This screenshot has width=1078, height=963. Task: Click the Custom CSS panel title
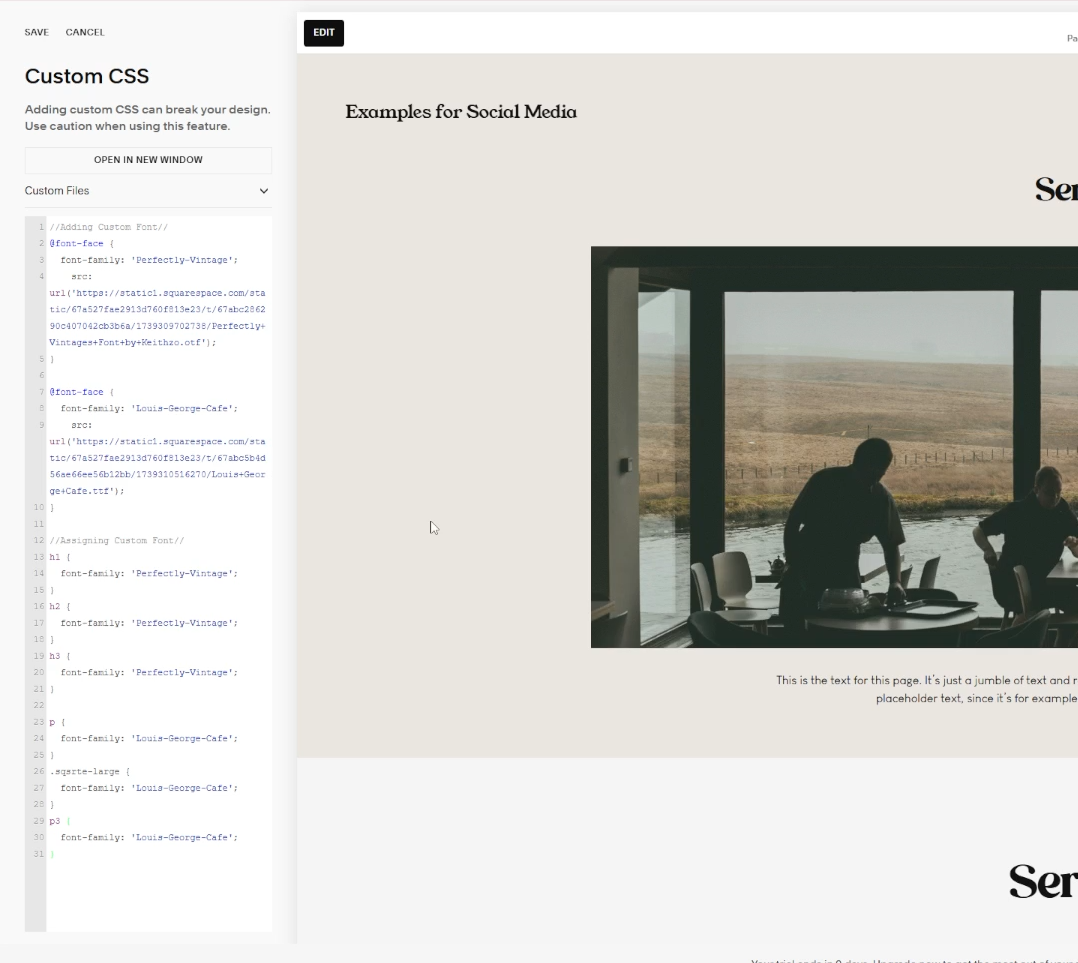(x=87, y=76)
